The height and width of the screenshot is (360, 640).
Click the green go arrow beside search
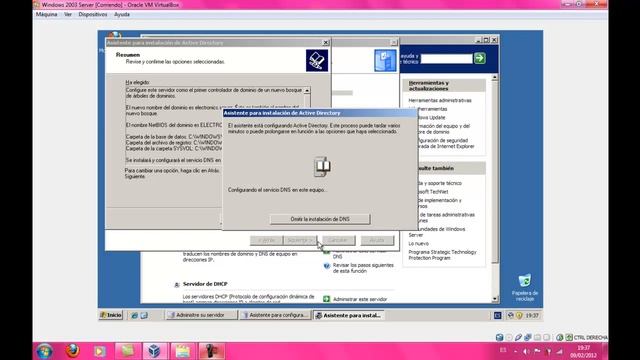(480, 58)
